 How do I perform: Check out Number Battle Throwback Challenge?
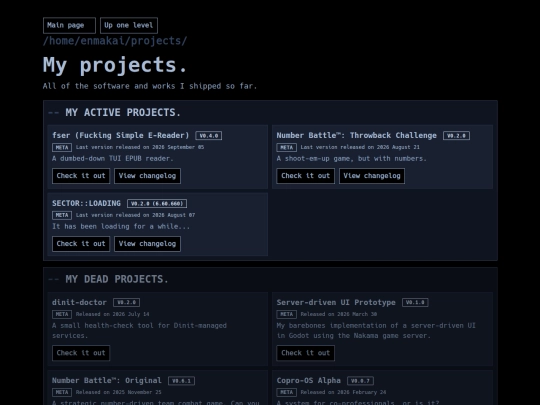305,176
